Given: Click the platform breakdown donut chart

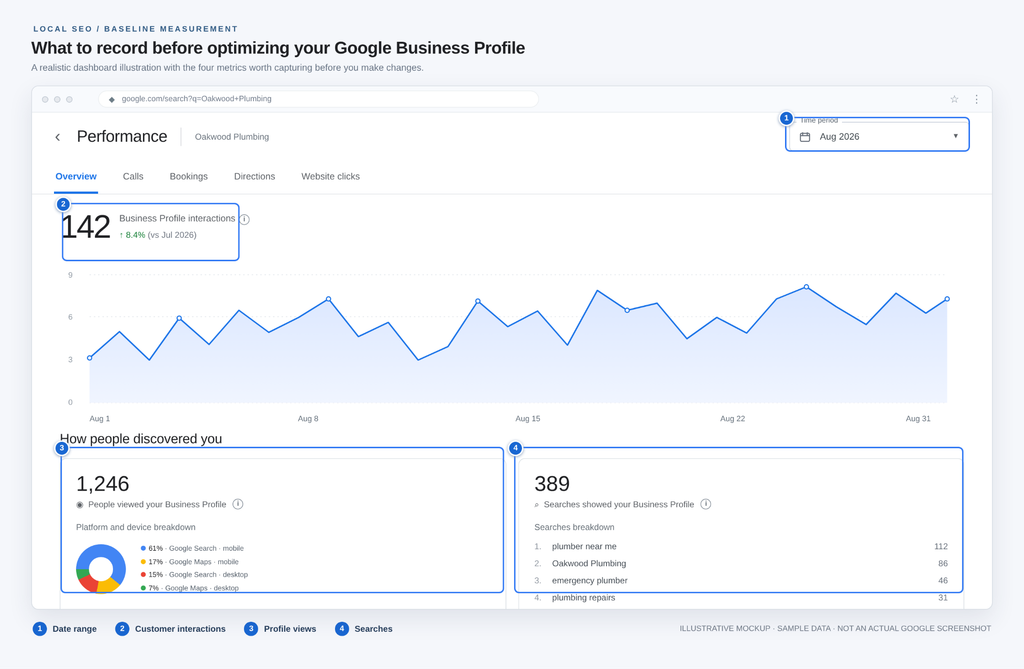Looking at the screenshot, I should 101,568.
